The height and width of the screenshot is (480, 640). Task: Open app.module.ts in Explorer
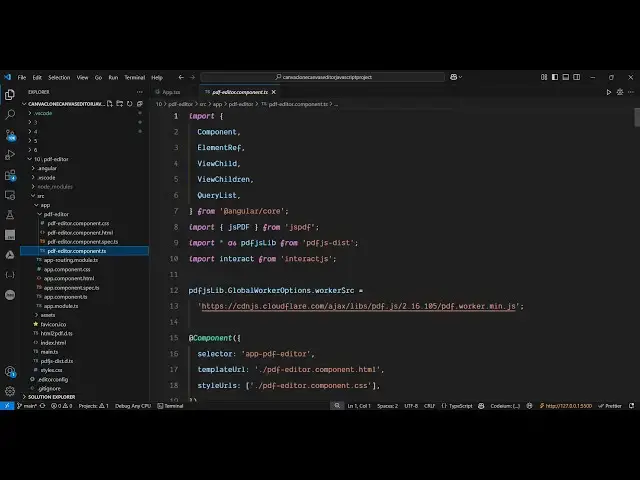click(x=84, y=306)
